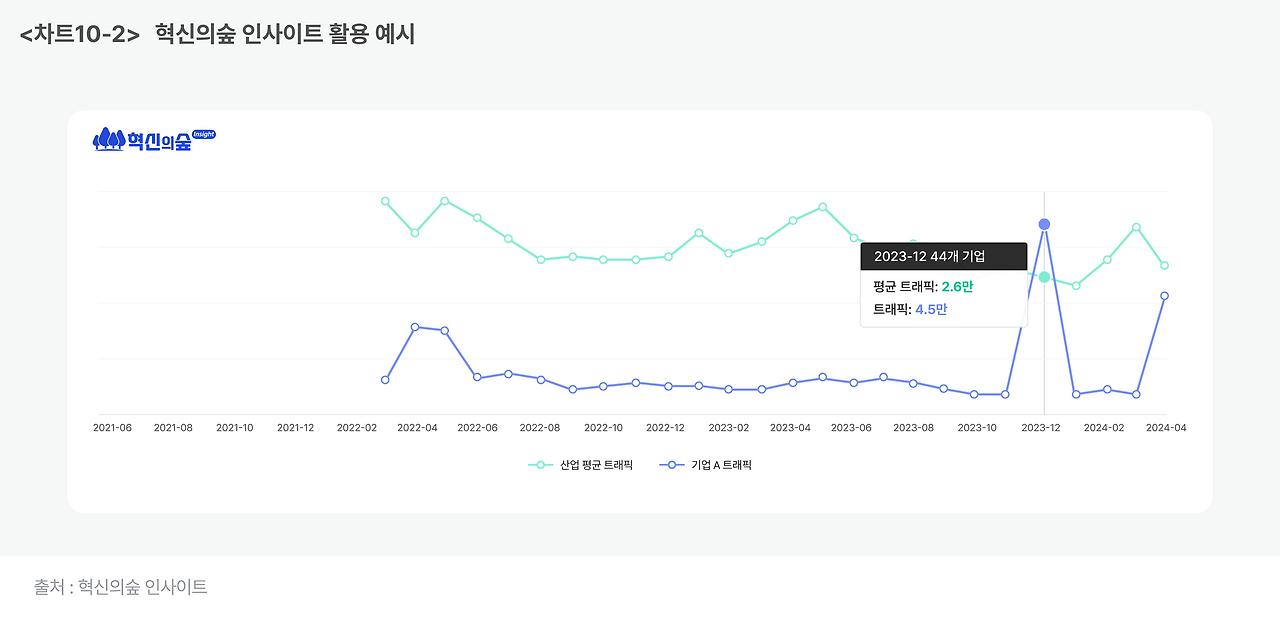Click the highlighted green point at 2023-12

[x=1043, y=277]
